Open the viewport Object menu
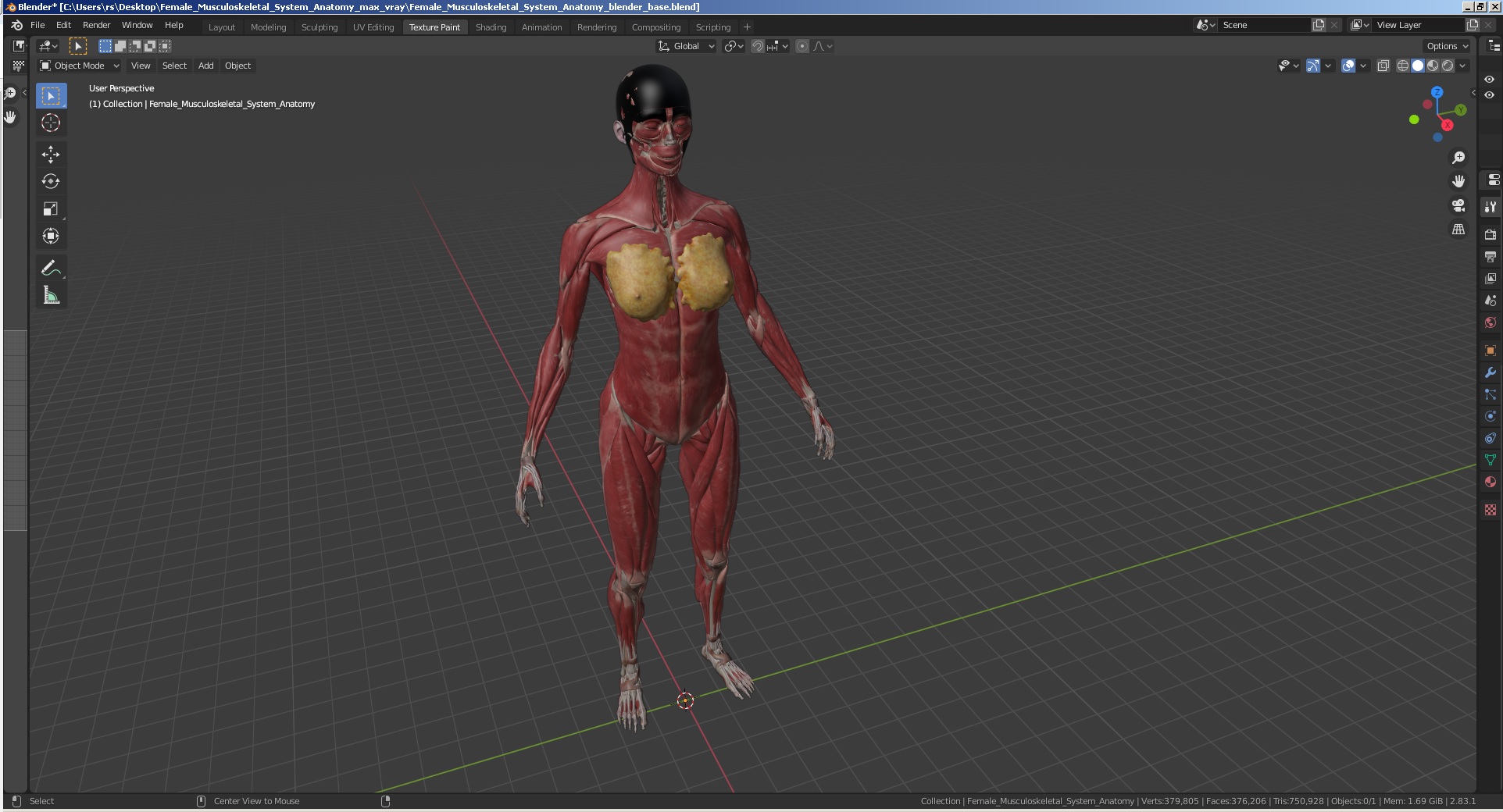1503x812 pixels. pos(237,66)
